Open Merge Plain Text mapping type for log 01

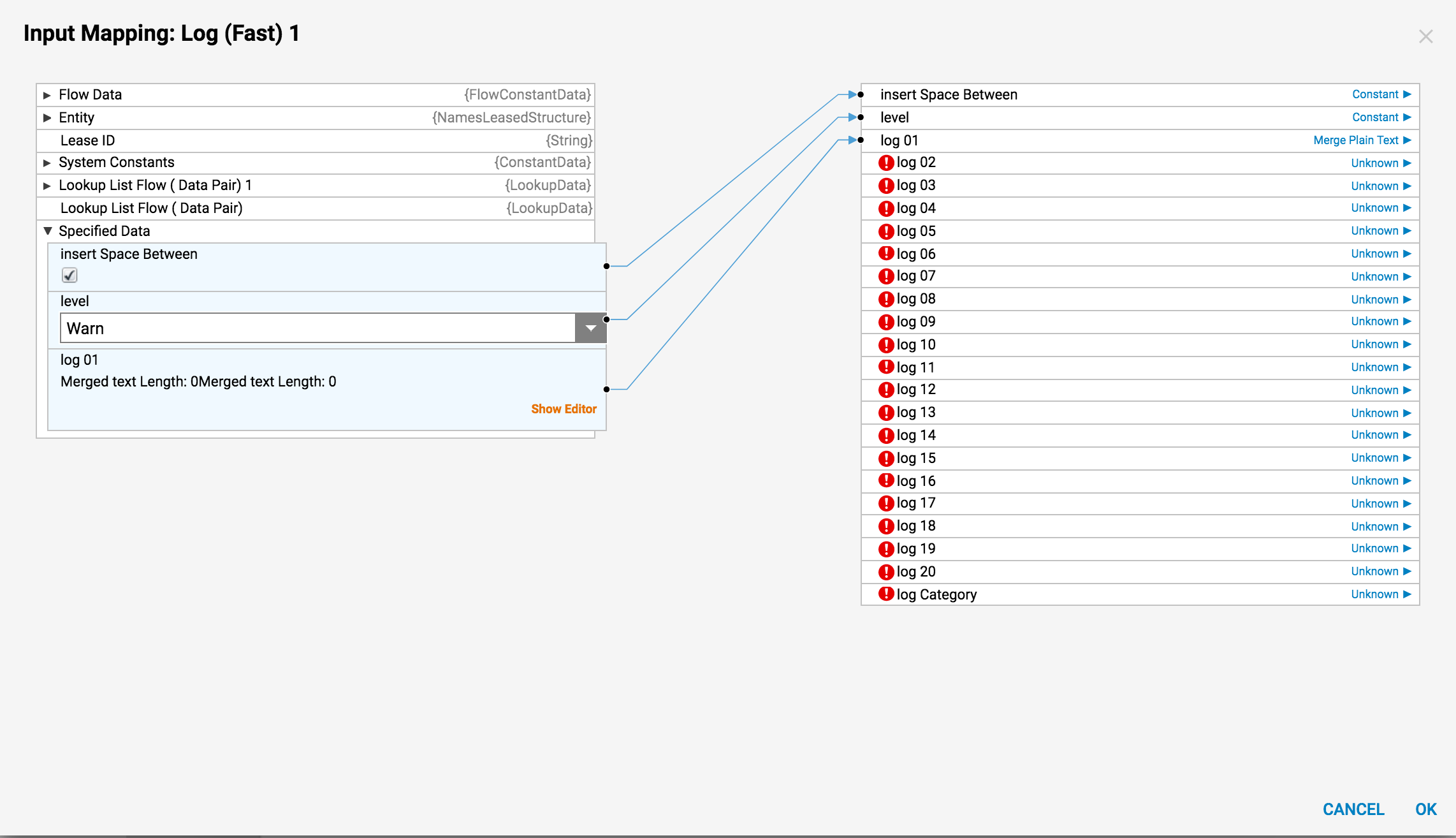pyautogui.click(x=1362, y=140)
